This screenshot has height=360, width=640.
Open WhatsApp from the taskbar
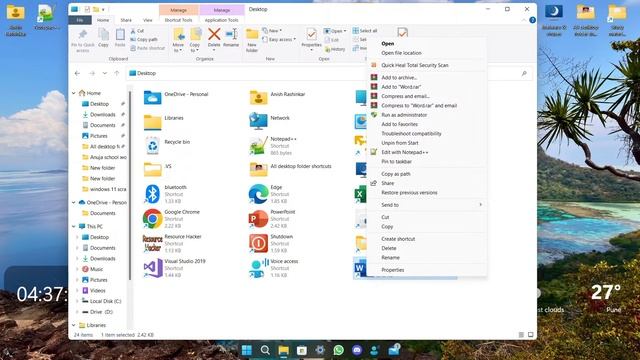[338, 350]
